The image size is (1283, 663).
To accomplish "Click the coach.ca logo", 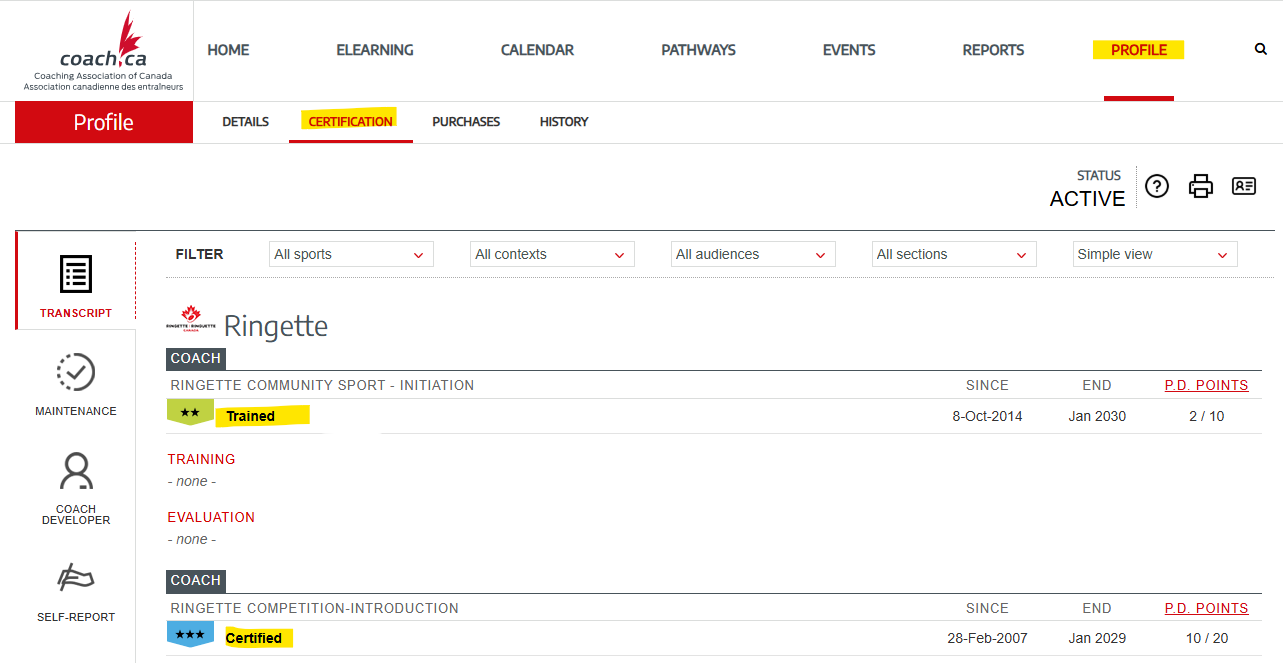I will tap(103, 52).
